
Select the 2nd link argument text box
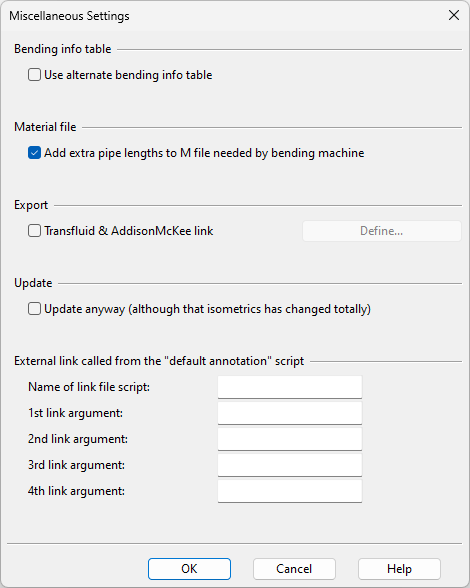290,439
